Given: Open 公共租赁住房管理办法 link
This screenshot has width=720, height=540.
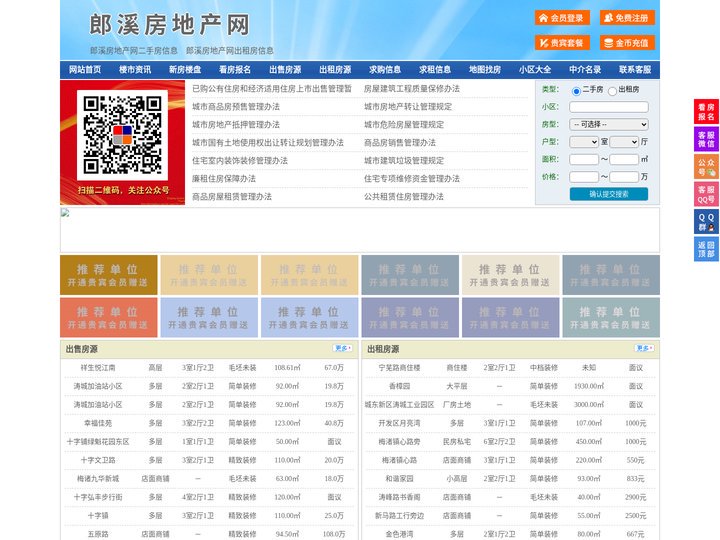Looking at the screenshot, I should click(x=404, y=197).
